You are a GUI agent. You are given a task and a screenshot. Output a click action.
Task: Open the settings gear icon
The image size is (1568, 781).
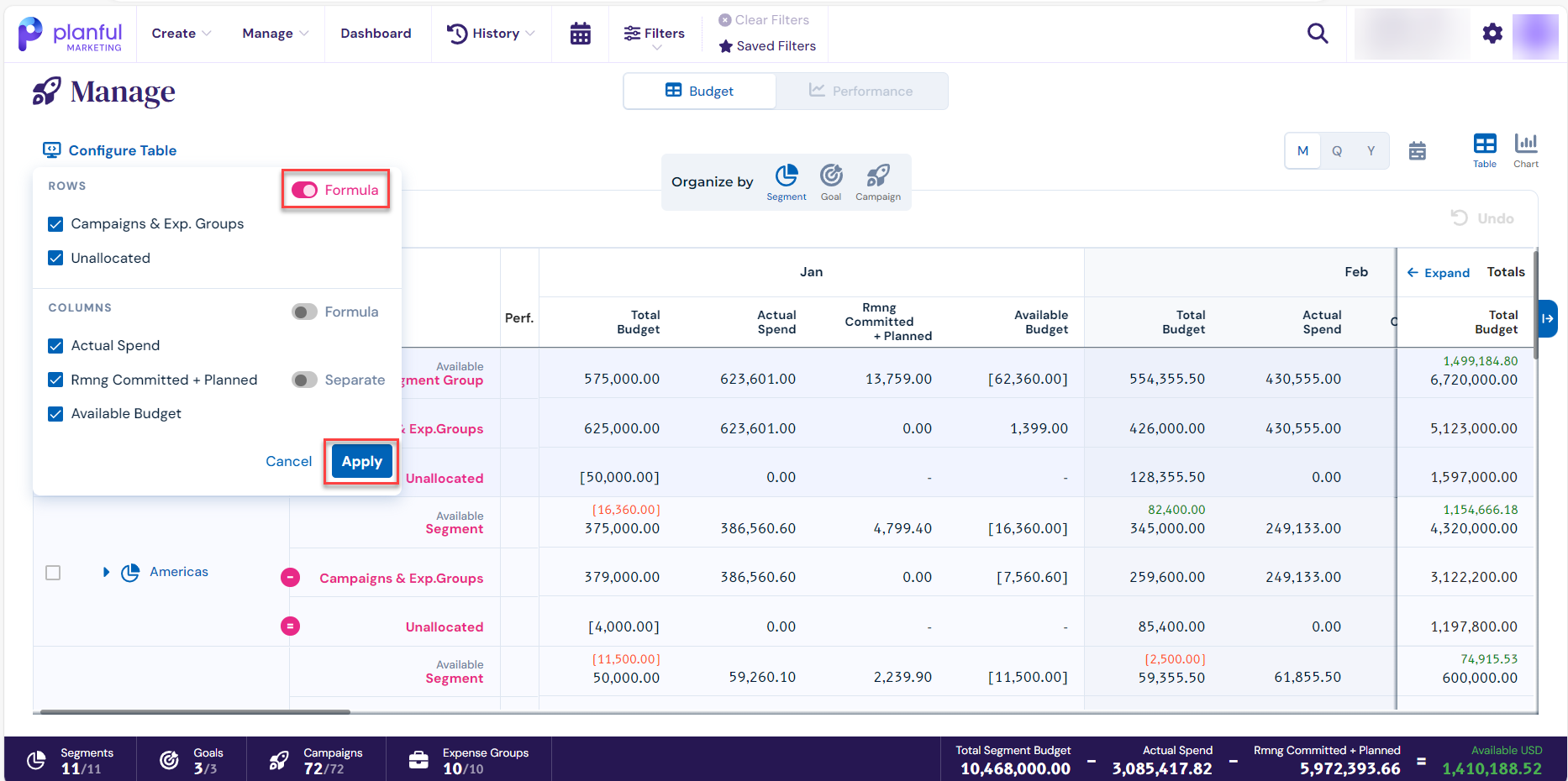pyautogui.click(x=1492, y=34)
